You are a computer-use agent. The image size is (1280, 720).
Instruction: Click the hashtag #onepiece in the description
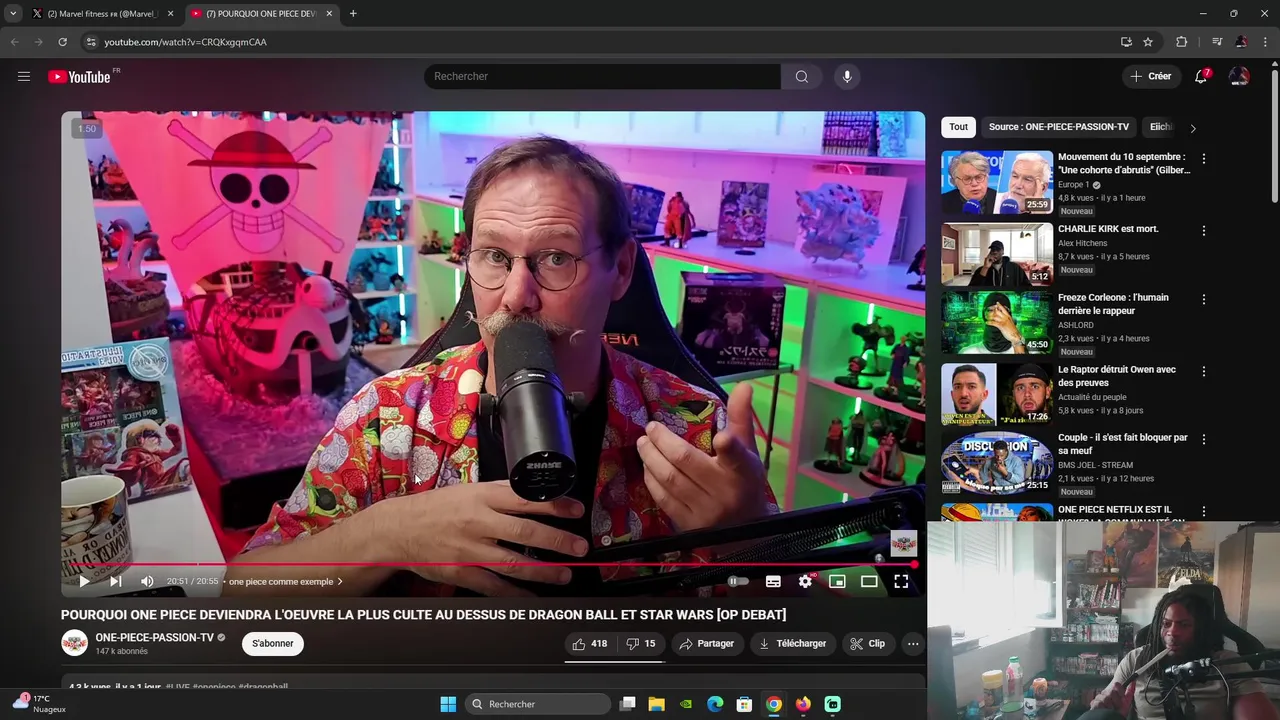214,687
